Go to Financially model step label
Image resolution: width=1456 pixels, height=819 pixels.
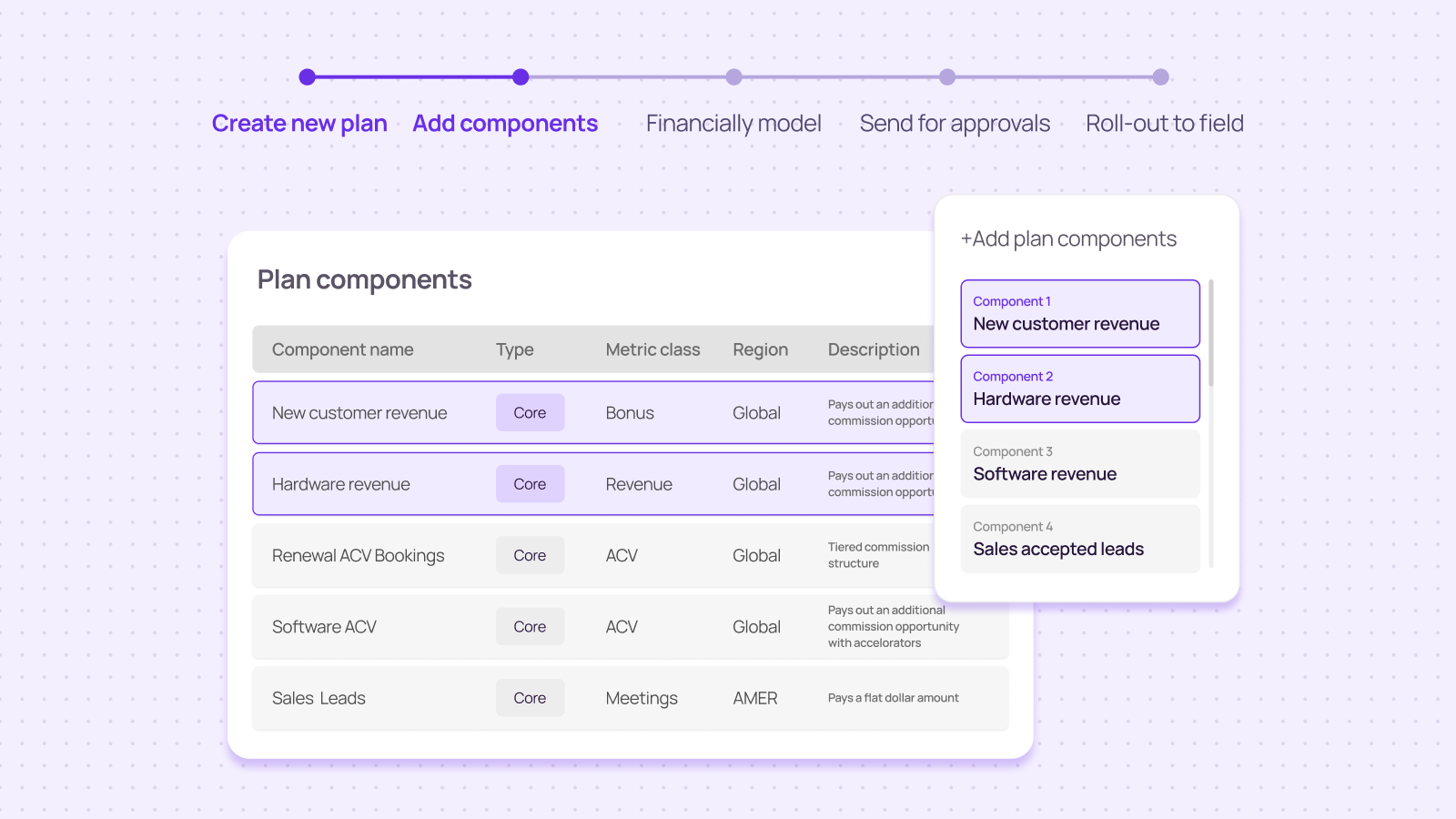(733, 124)
